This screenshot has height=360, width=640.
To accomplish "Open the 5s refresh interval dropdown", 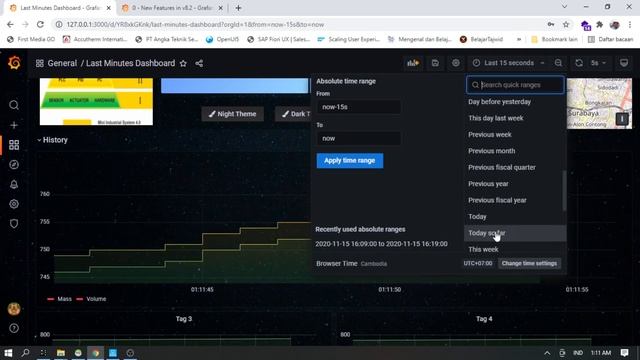I will pyautogui.click(x=598, y=63).
